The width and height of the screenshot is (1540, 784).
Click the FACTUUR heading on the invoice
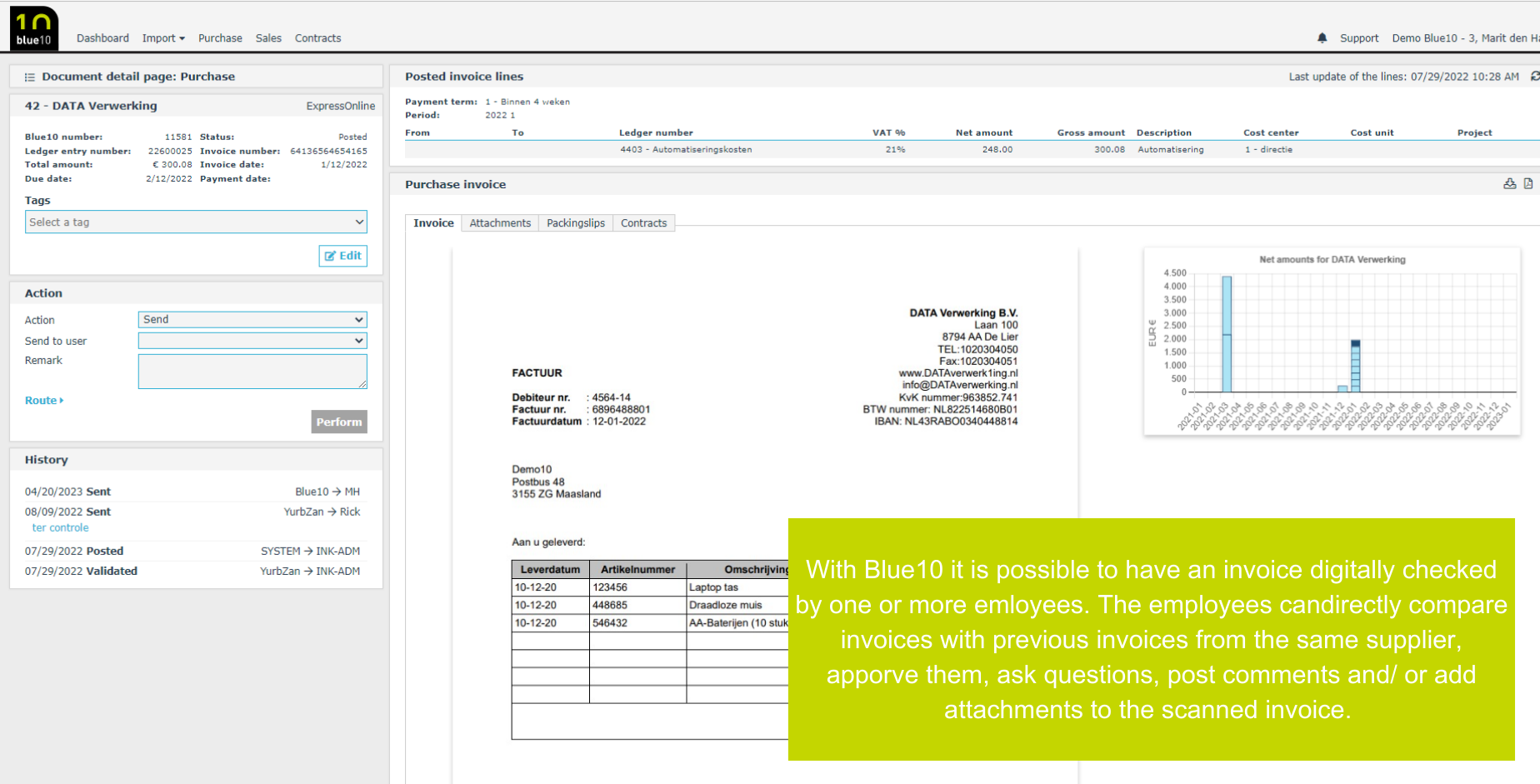pos(537,373)
